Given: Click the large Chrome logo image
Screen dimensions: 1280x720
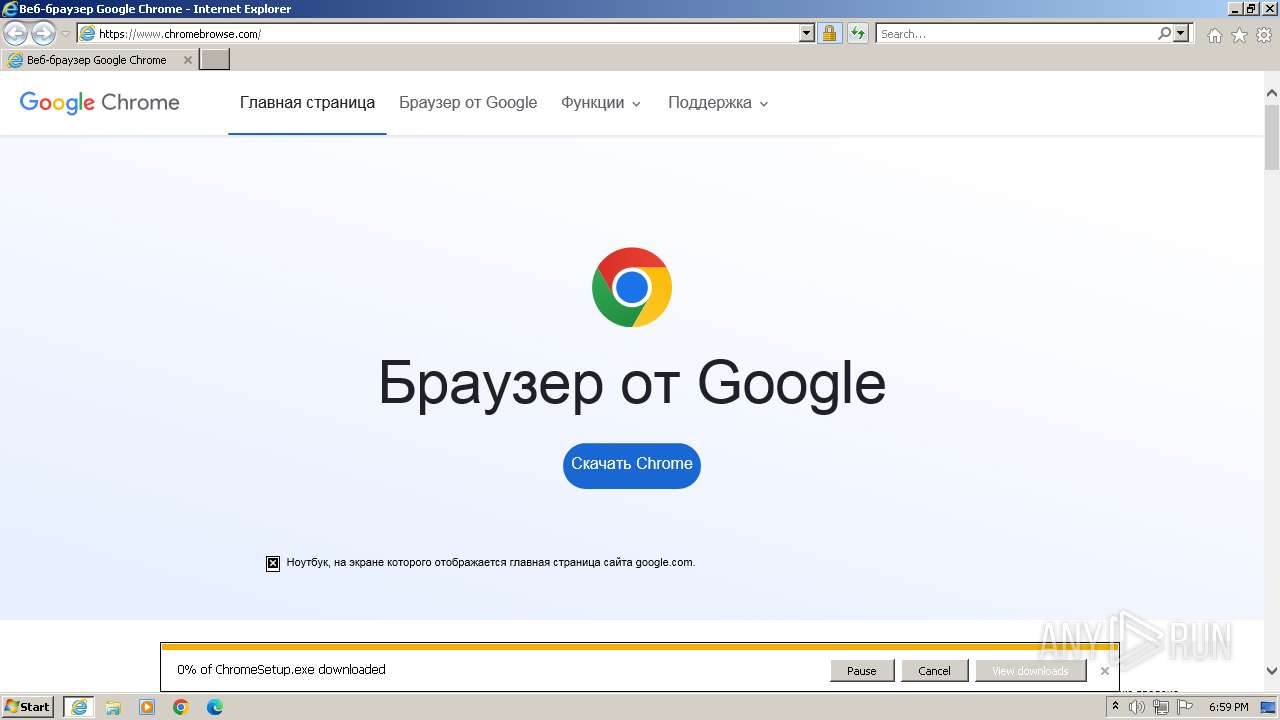Looking at the screenshot, I should [632, 287].
